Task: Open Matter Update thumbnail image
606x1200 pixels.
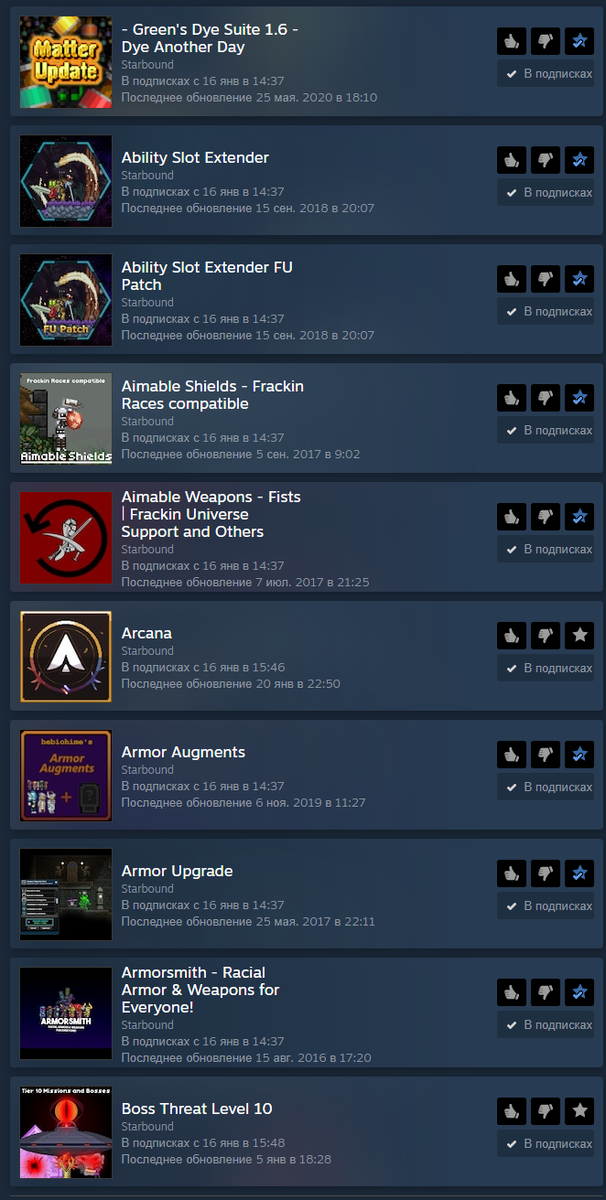Action: (66, 62)
